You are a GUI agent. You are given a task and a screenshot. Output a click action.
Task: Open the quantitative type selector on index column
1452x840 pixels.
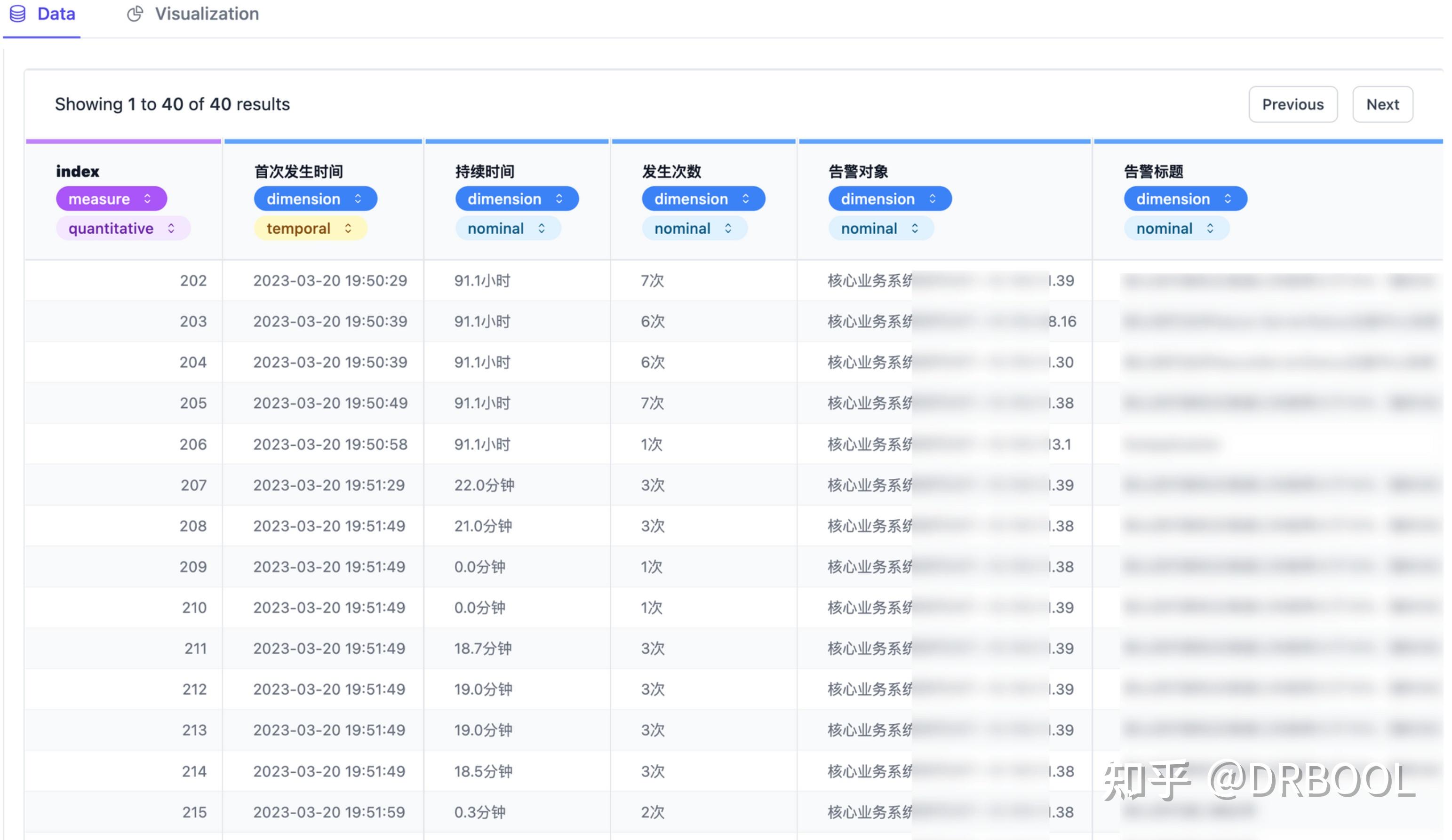pyautogui.click(x=122, y=228)
